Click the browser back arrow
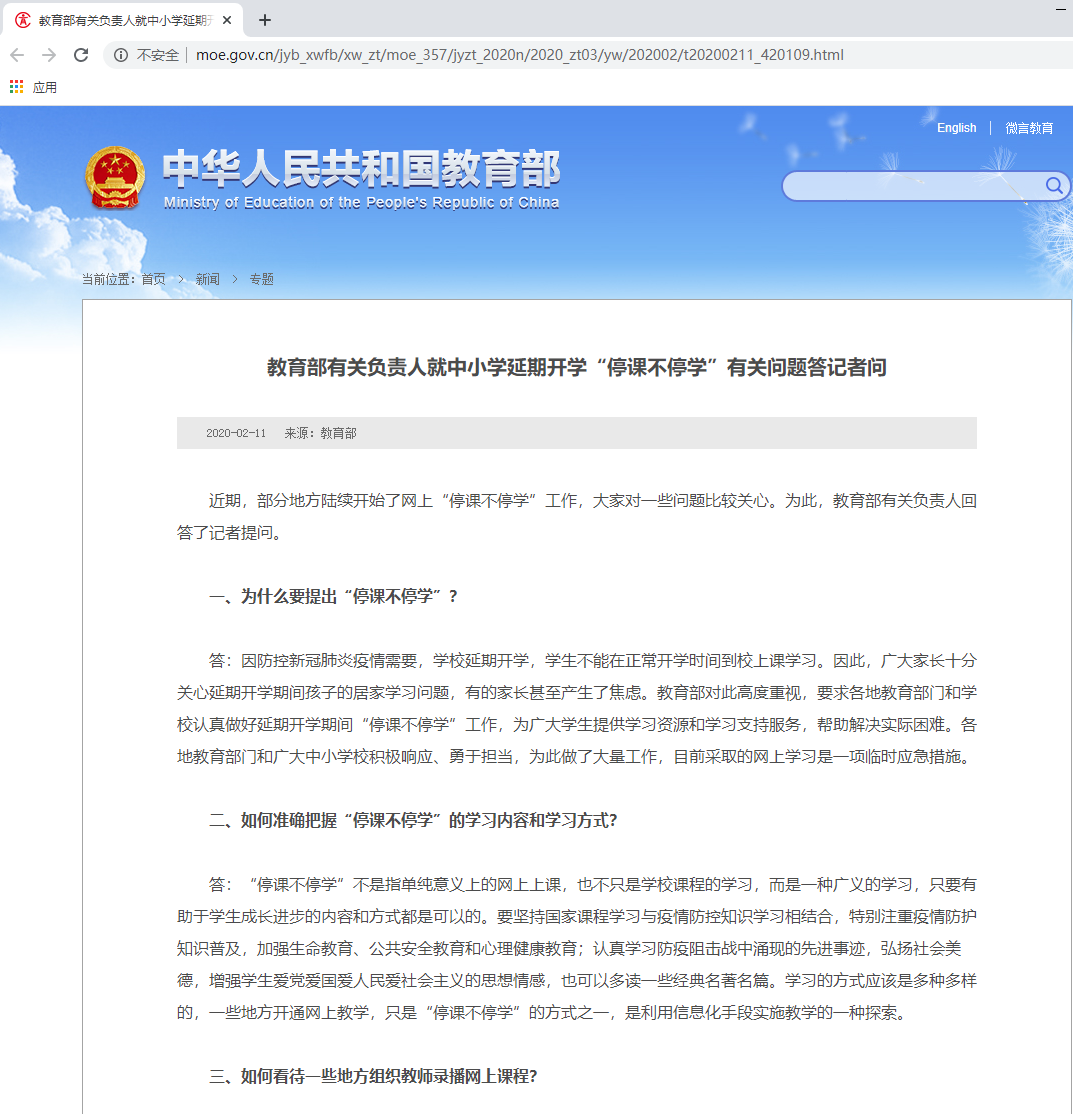 coord(17,55)
